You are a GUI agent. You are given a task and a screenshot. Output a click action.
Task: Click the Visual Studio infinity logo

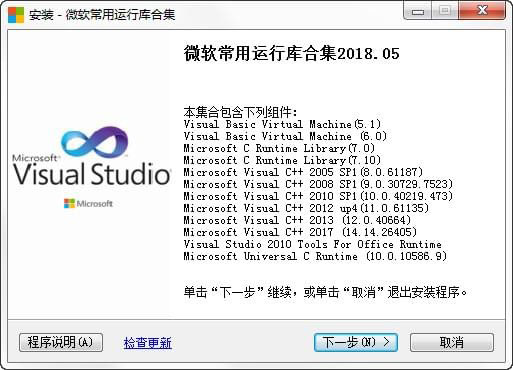pyautogui.click(x=95, y=142)
